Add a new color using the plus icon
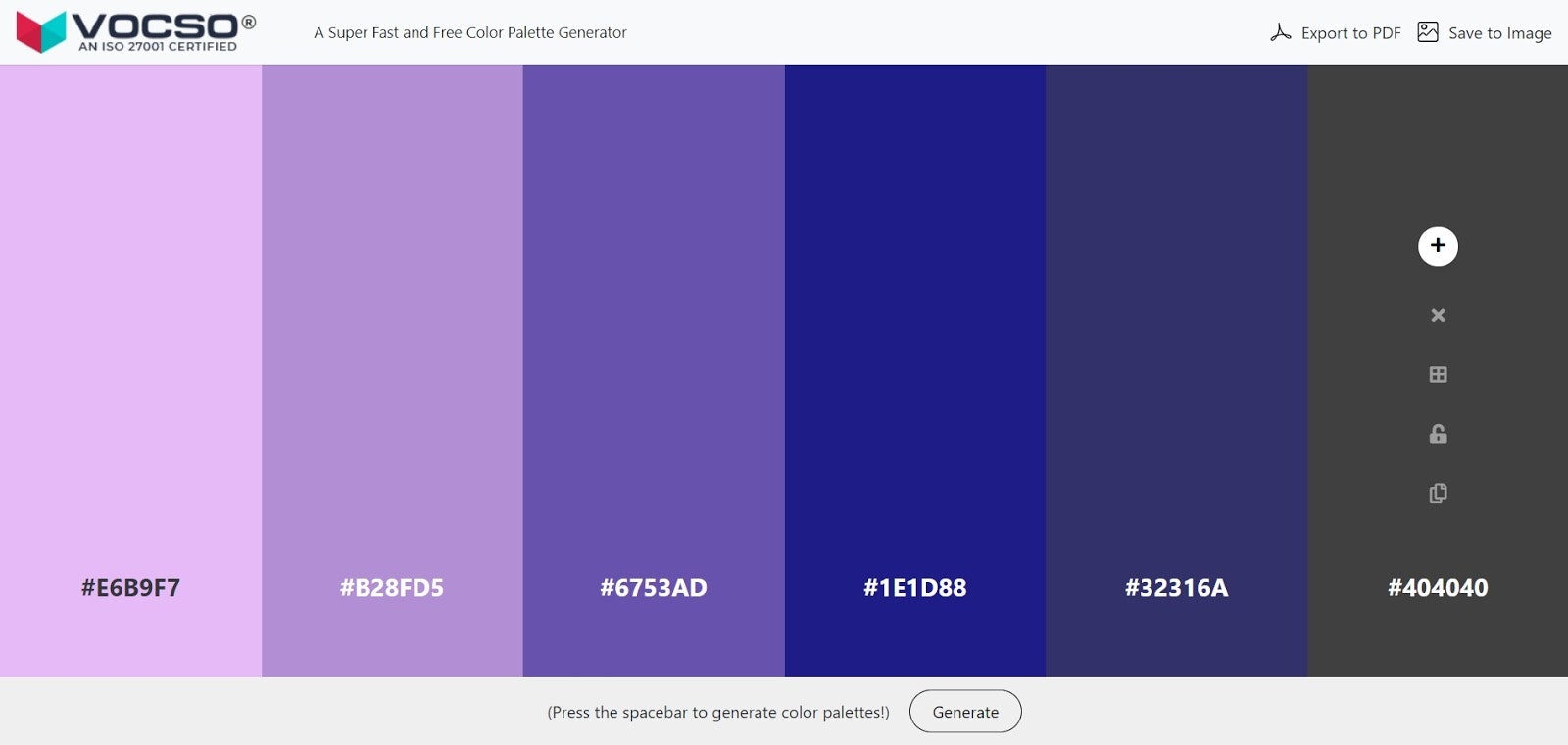1568x745 pixels. tap(1437, 246)
